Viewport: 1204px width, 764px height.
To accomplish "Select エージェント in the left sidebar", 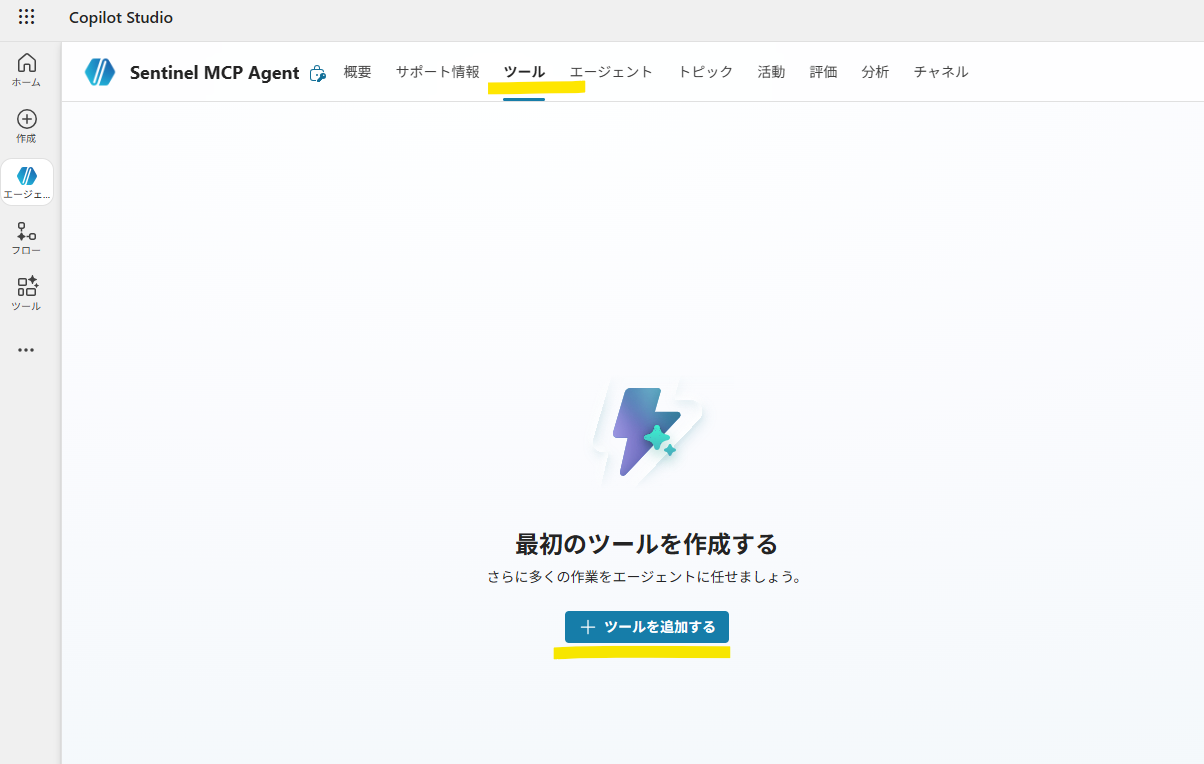I will point(27,182).
